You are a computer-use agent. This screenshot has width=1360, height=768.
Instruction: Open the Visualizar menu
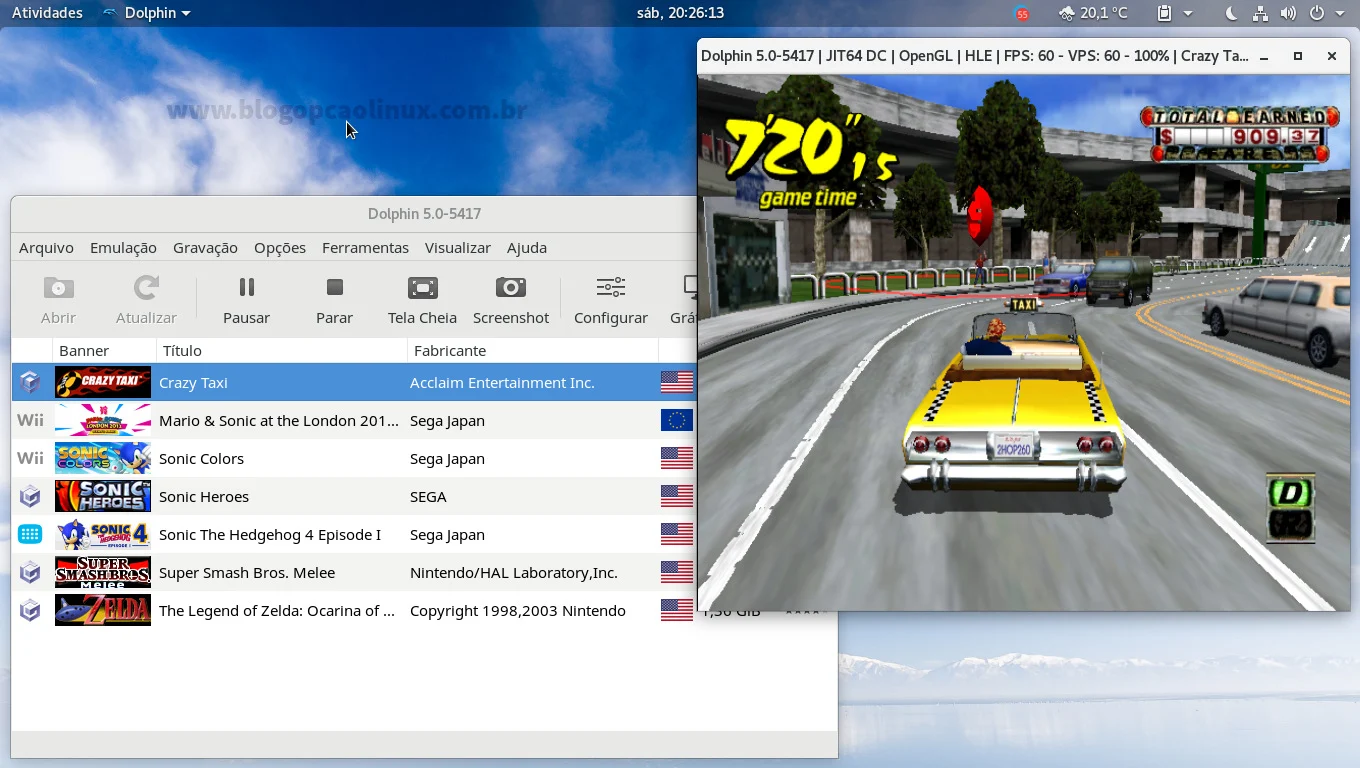coord(458,248)
